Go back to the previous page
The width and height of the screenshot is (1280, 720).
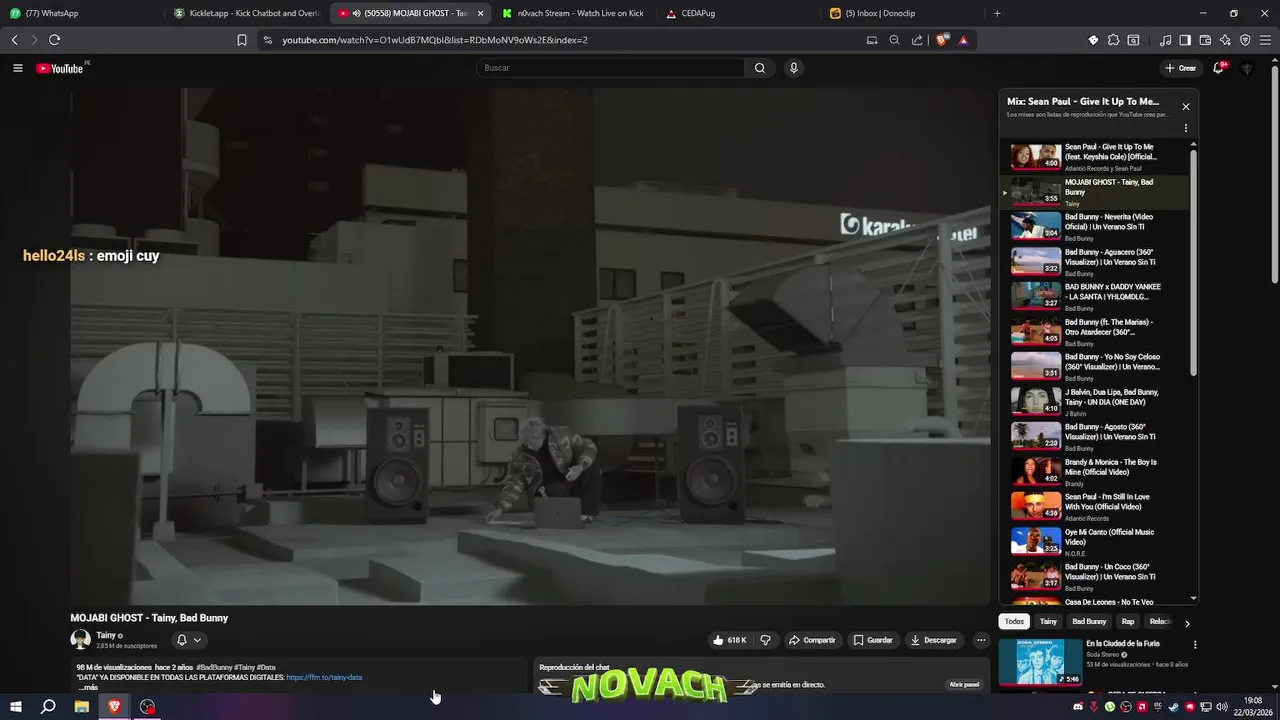click(x=14, y=40)
